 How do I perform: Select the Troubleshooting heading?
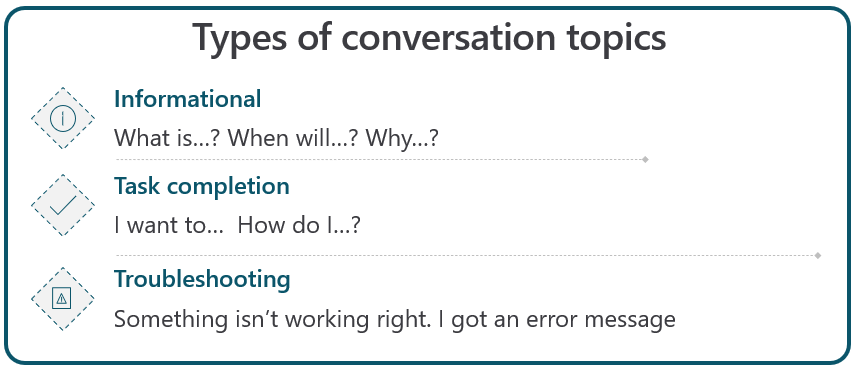(x=202, y=279)
